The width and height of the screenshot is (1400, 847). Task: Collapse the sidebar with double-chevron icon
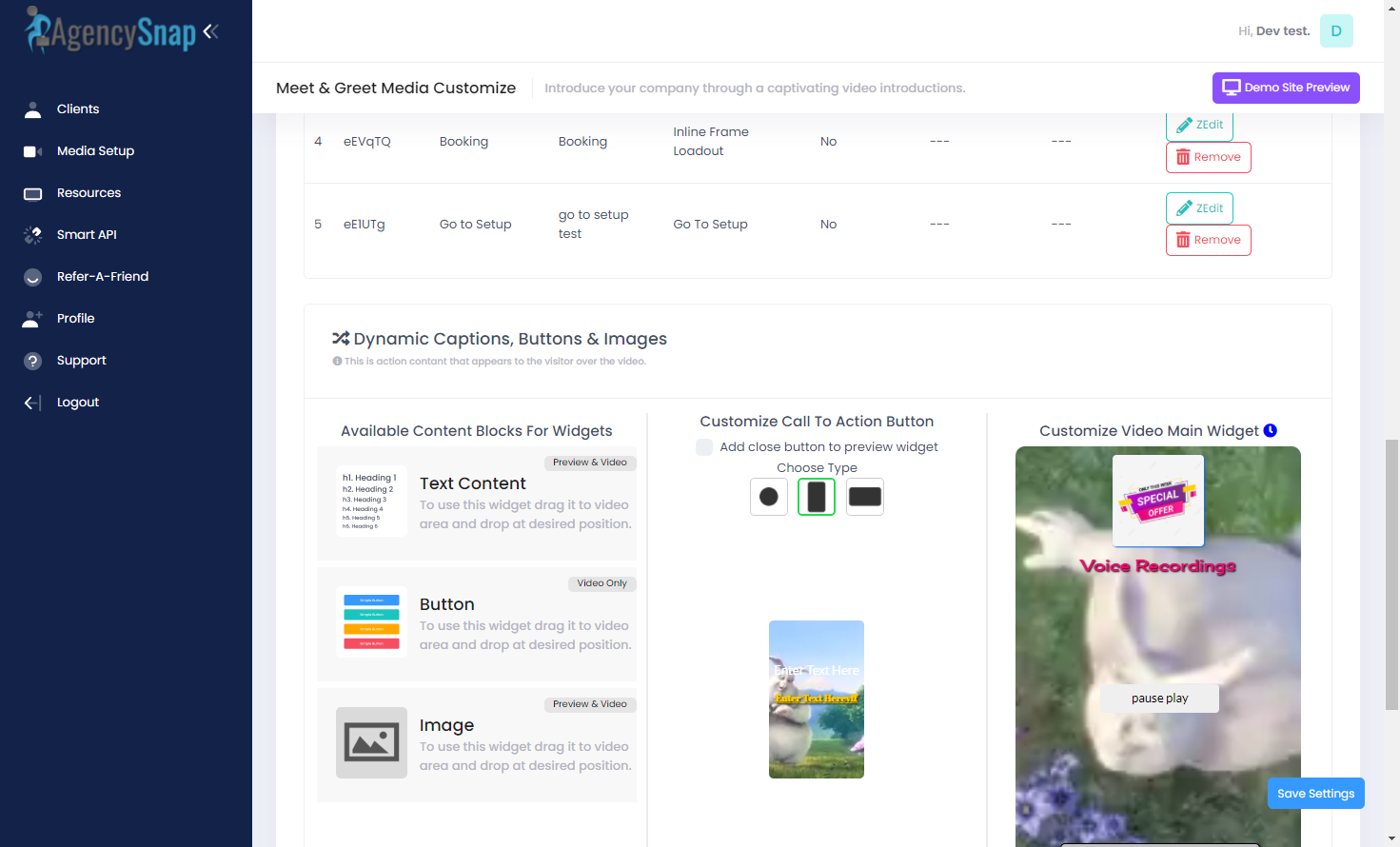click(x=210, y=31)
